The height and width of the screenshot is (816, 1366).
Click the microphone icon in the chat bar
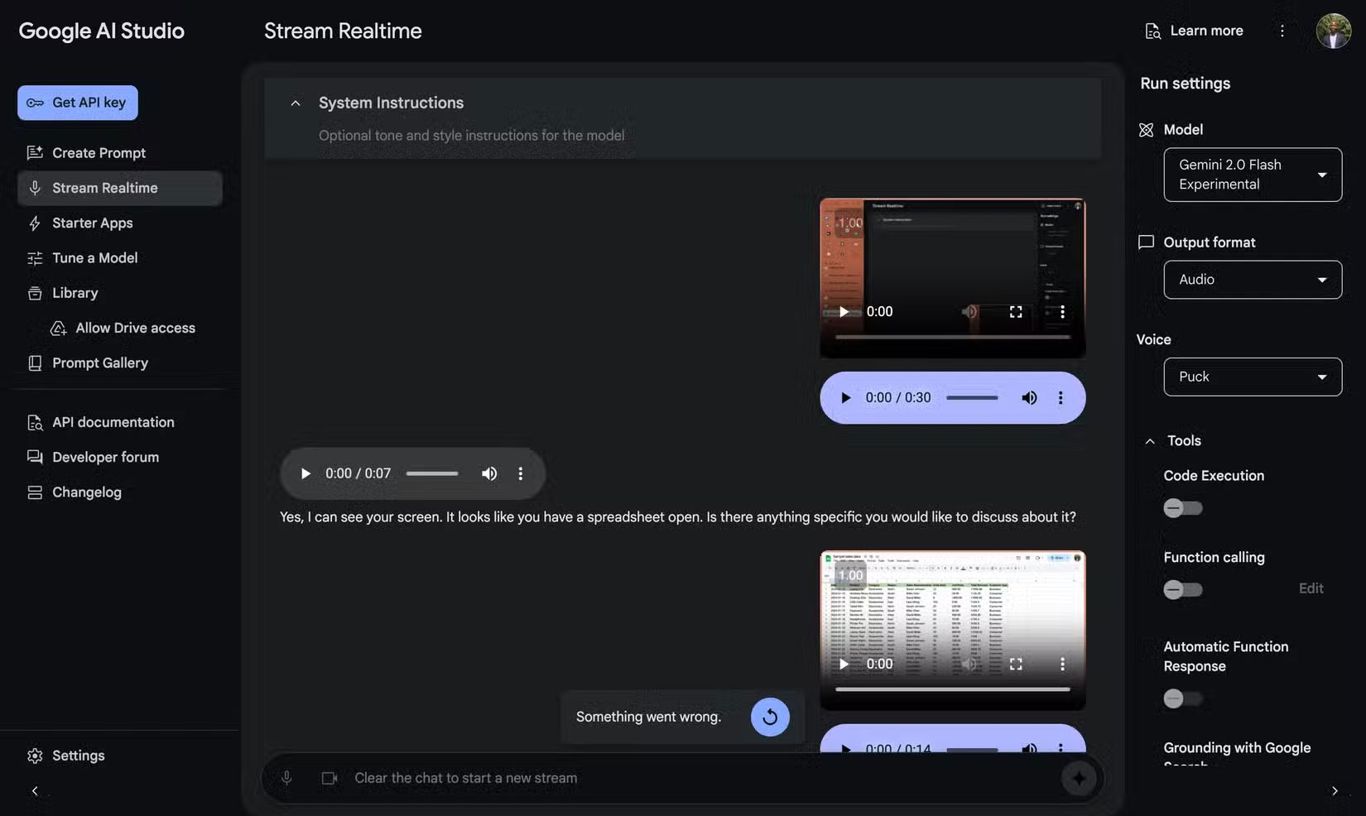coord(287,777)
